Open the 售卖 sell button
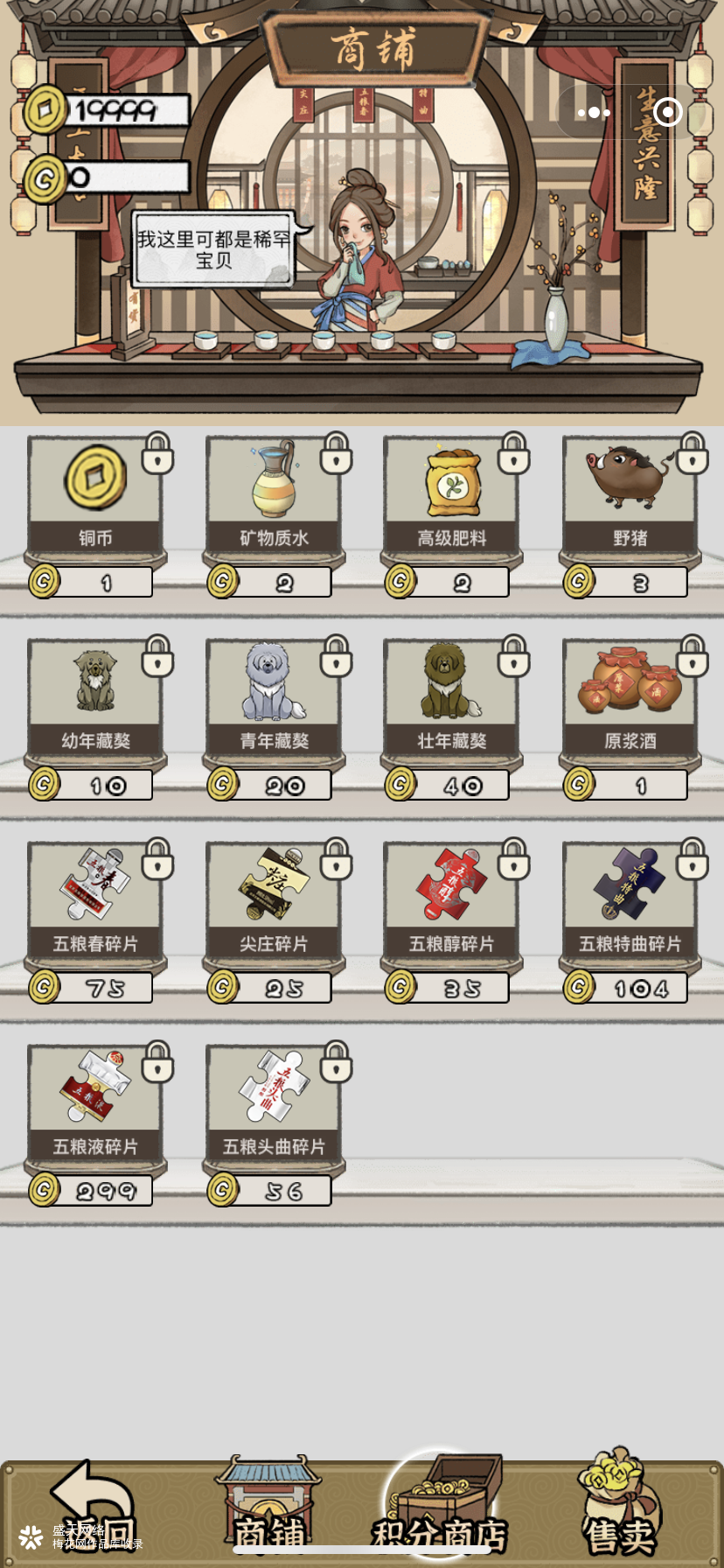The width and height of the screenshot is (724, 1568). (620, 1505)
